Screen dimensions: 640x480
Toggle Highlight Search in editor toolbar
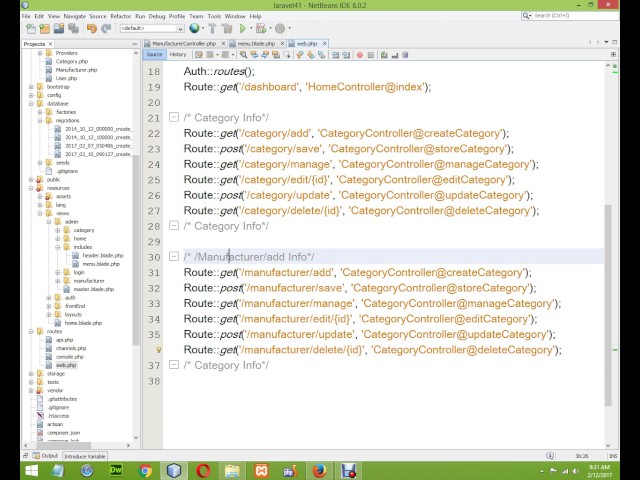(276, 55)
